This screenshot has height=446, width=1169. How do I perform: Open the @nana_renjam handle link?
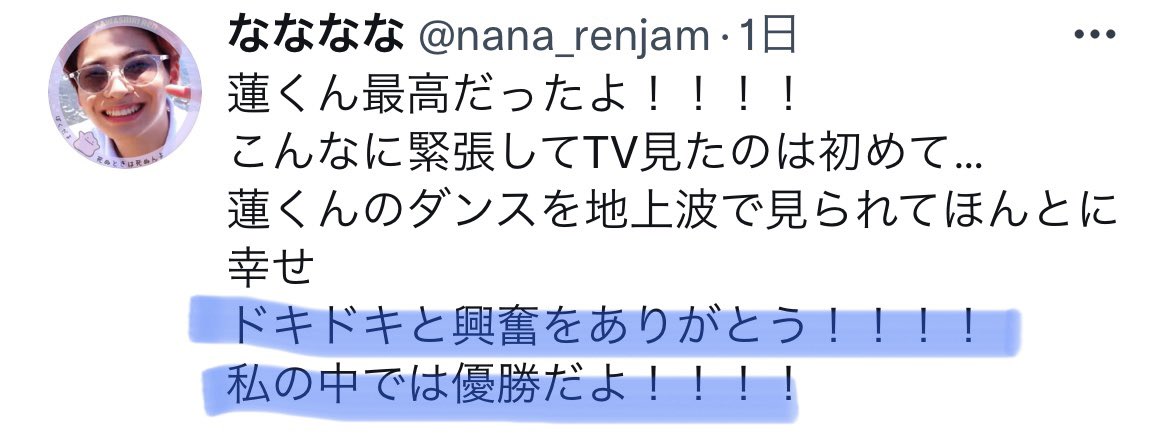click(x=564, y=37)
